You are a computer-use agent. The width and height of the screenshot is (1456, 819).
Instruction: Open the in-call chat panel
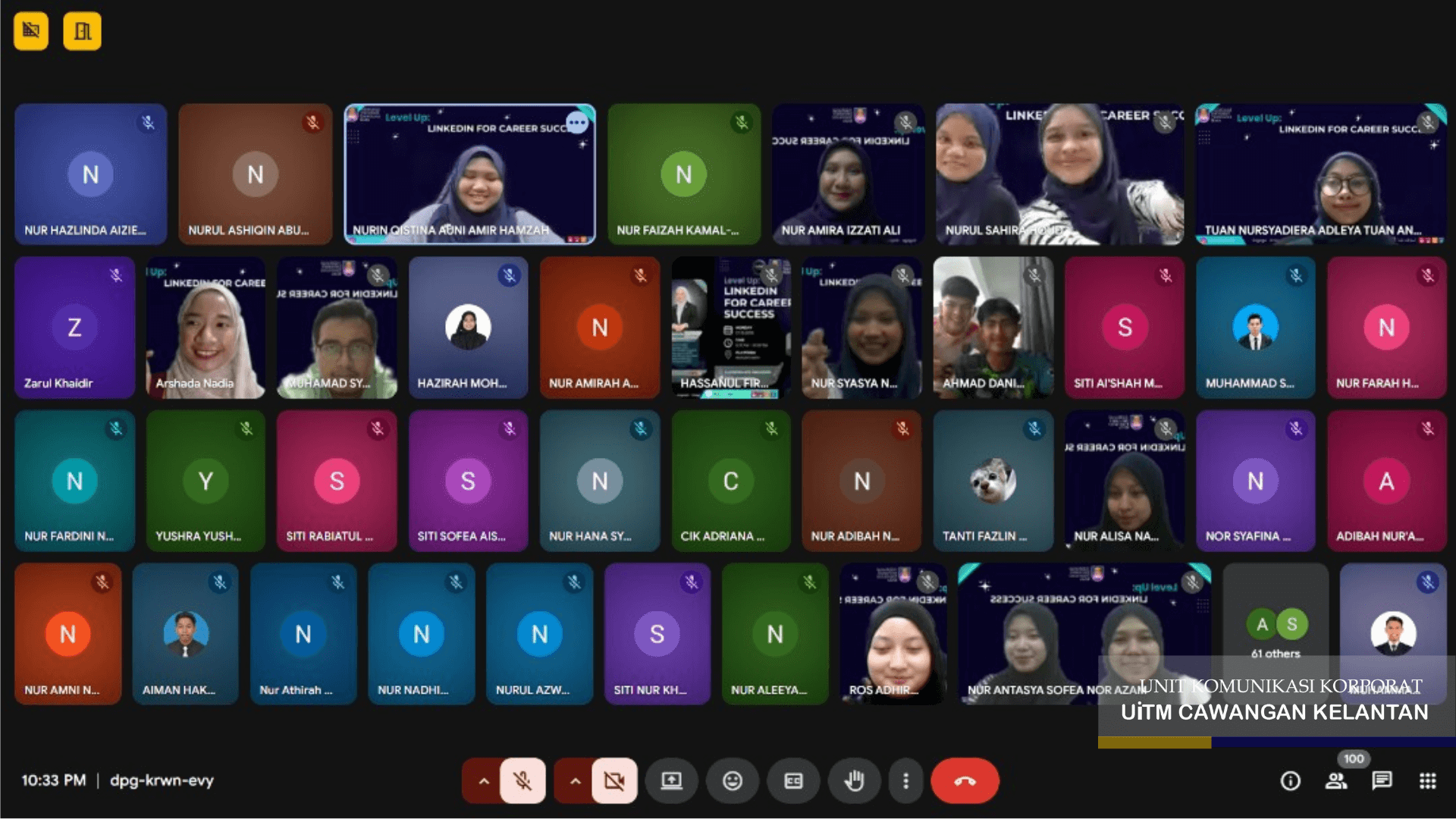click(x=1382, y=781)
